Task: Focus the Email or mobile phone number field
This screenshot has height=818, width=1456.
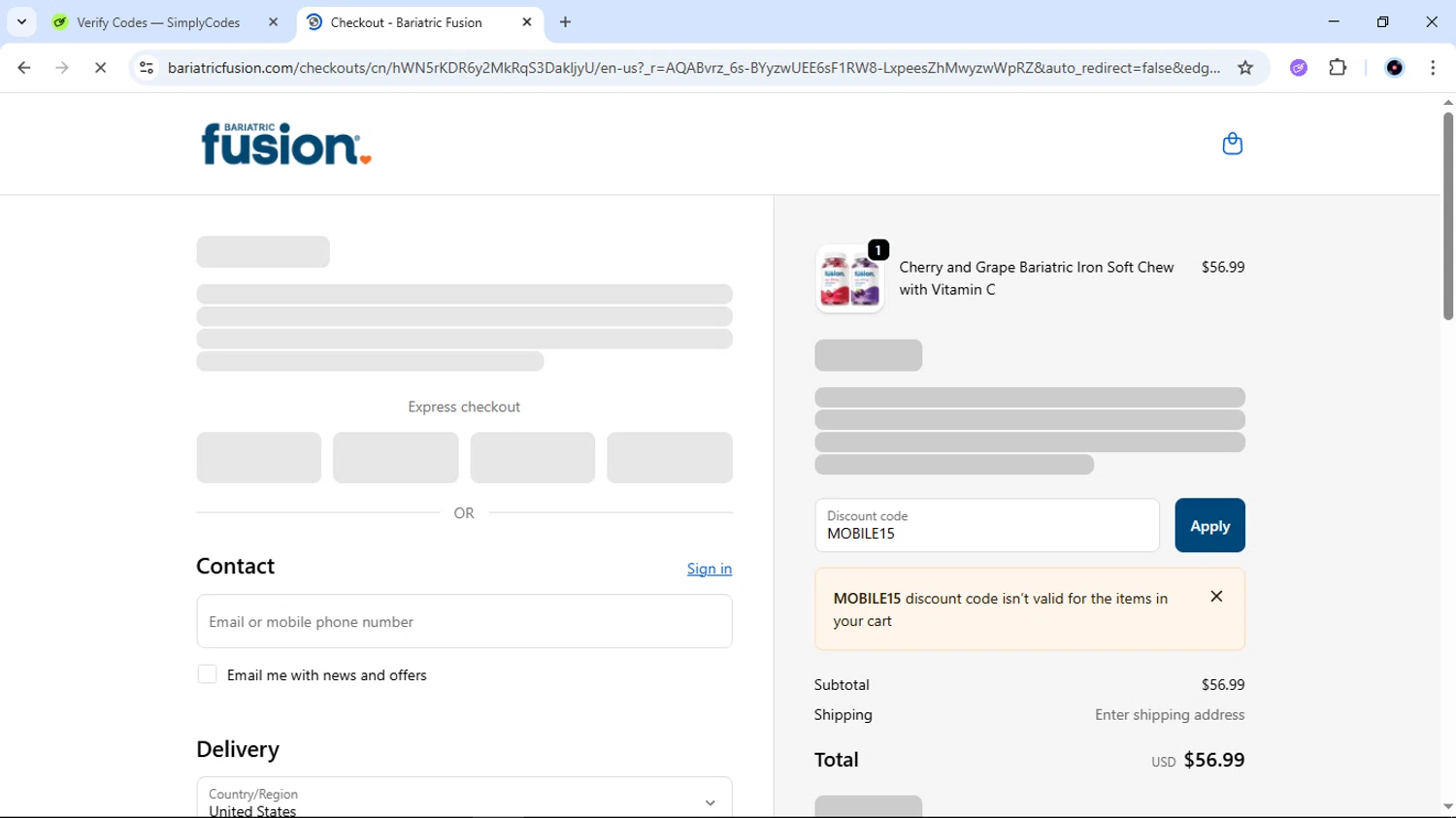Action: point(464,621)
